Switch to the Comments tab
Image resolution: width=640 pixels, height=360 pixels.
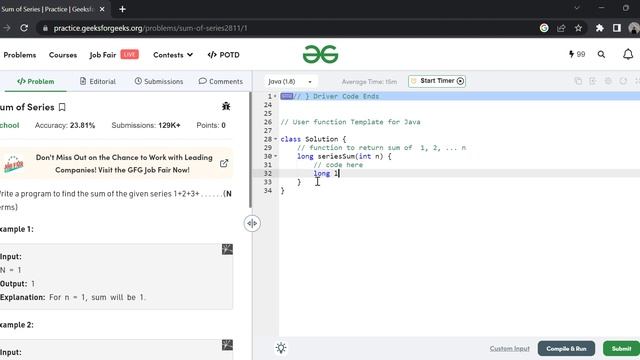pyautogui.click(x=221, y=81)
